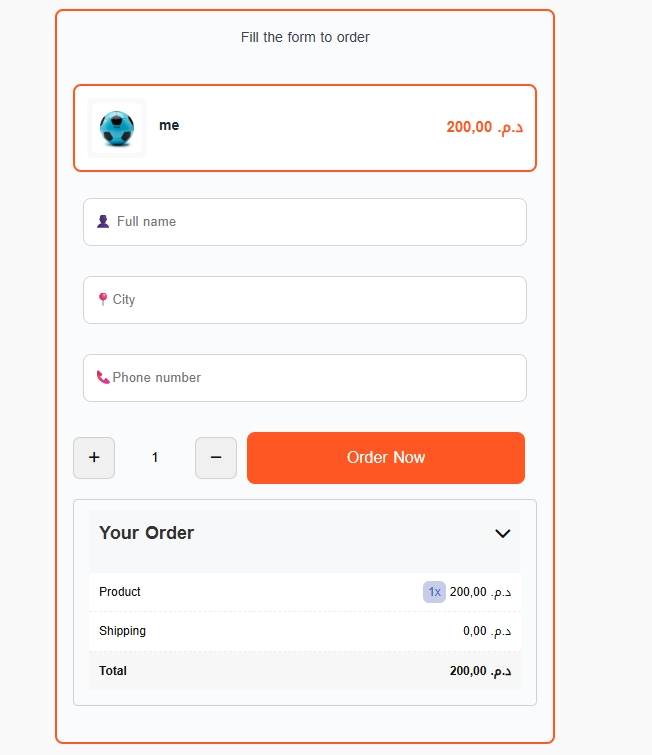Viewport: 652px width, 755px height.
Task: Click the Order Now button
Action: pos(386,458)
